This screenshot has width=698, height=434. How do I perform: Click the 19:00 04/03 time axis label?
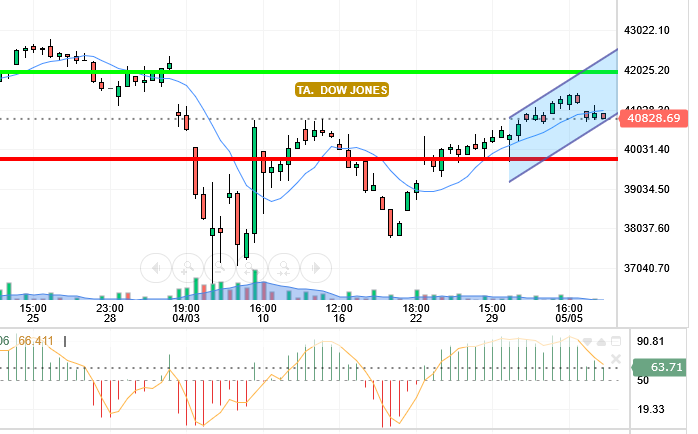186,313
